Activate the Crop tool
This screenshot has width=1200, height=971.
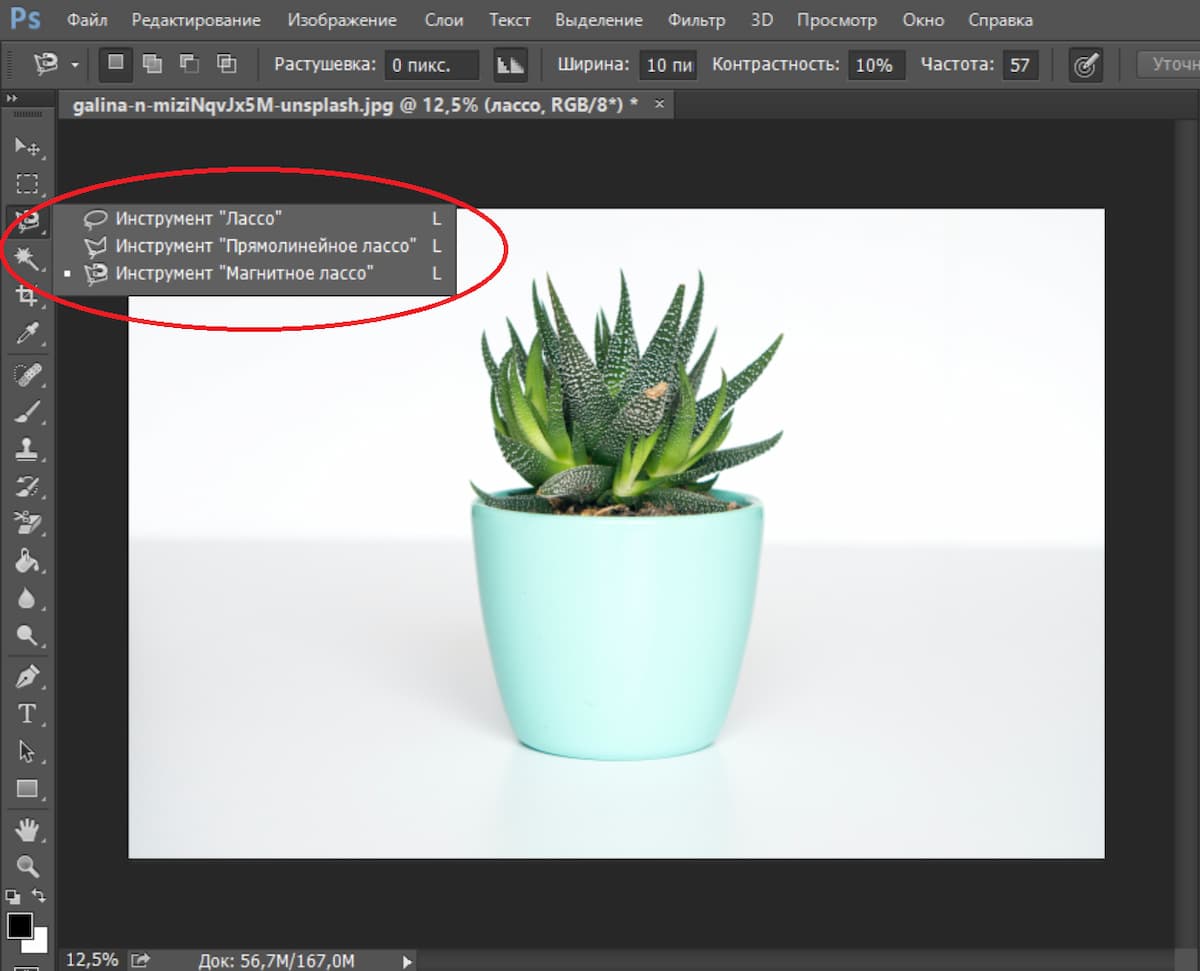pyautogui.click(x=27, y=295)
